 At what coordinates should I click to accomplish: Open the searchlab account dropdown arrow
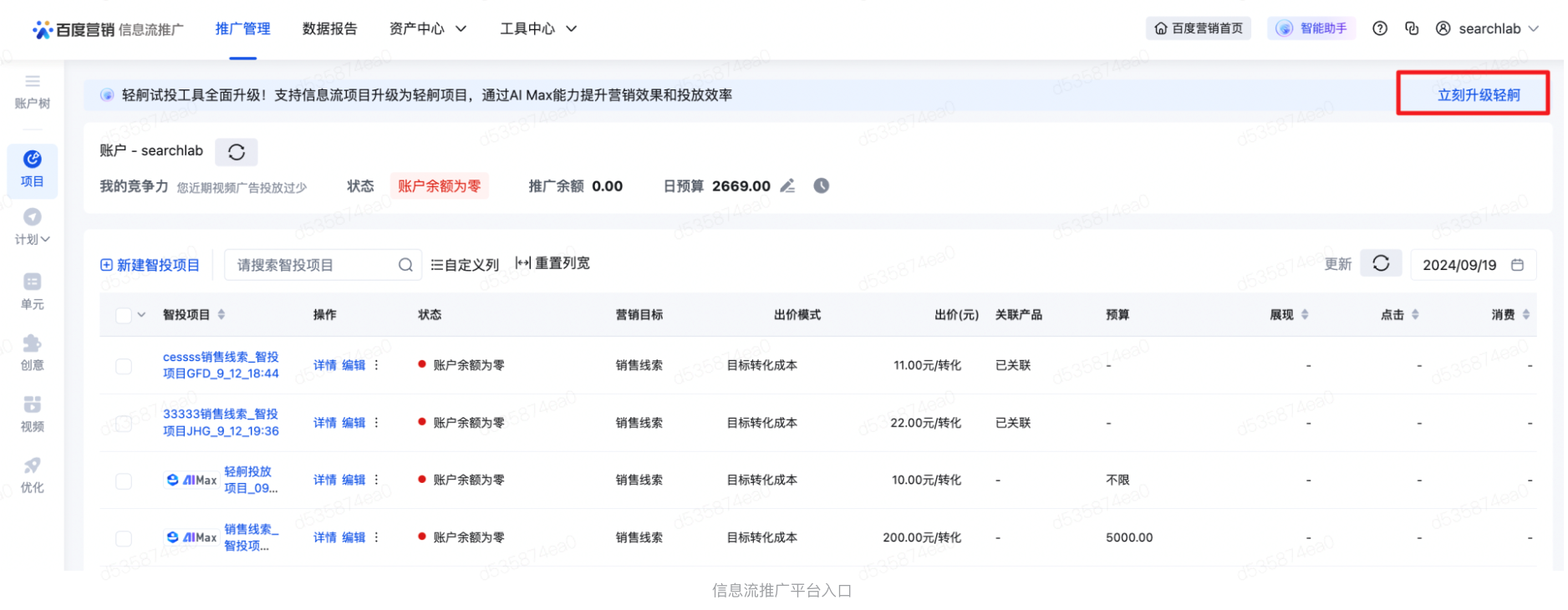1534,28
